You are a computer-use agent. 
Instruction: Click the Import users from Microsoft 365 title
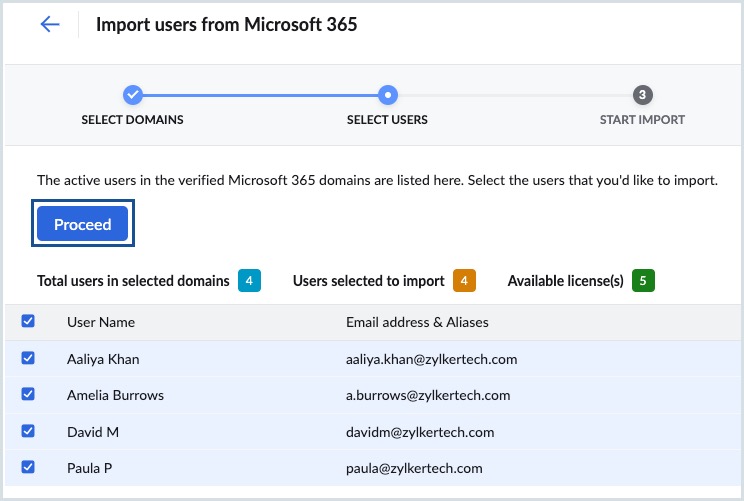[227, 25]
